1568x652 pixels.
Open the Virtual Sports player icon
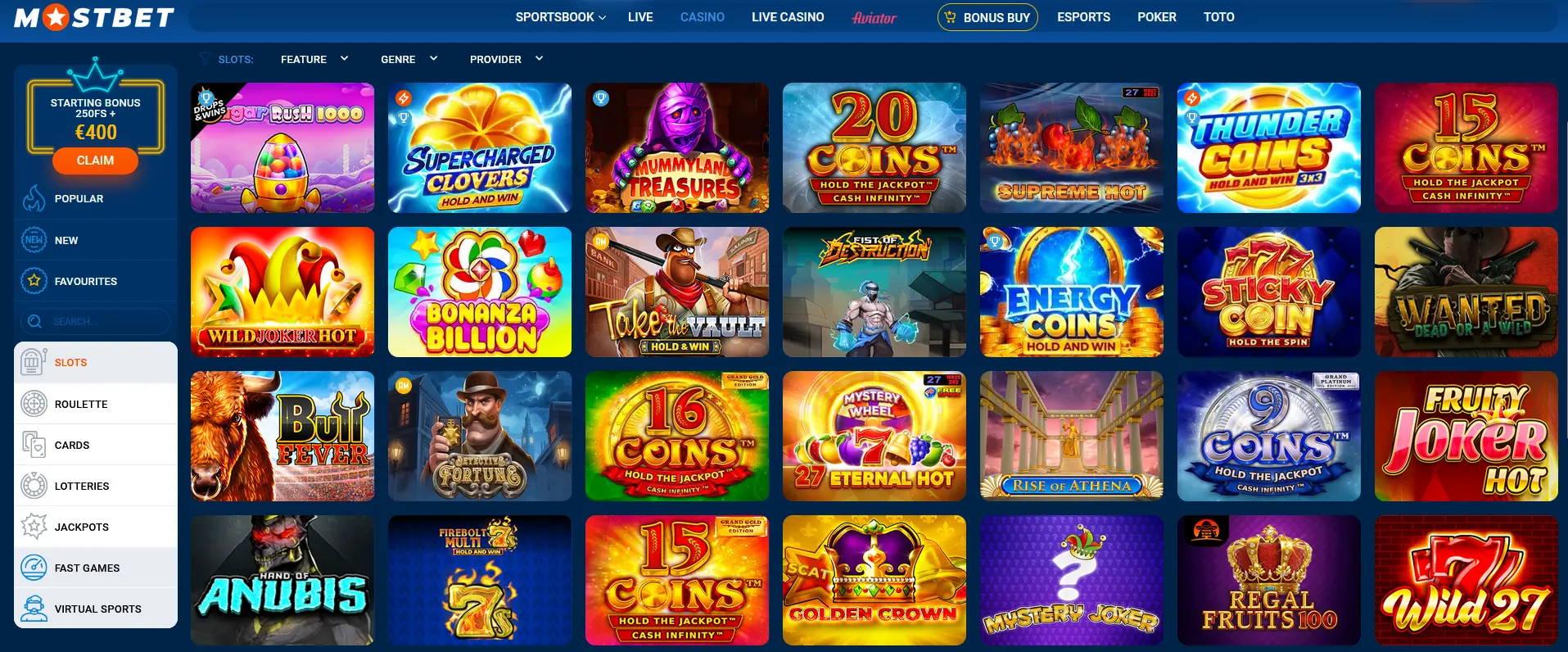click(x=34, y=609)
